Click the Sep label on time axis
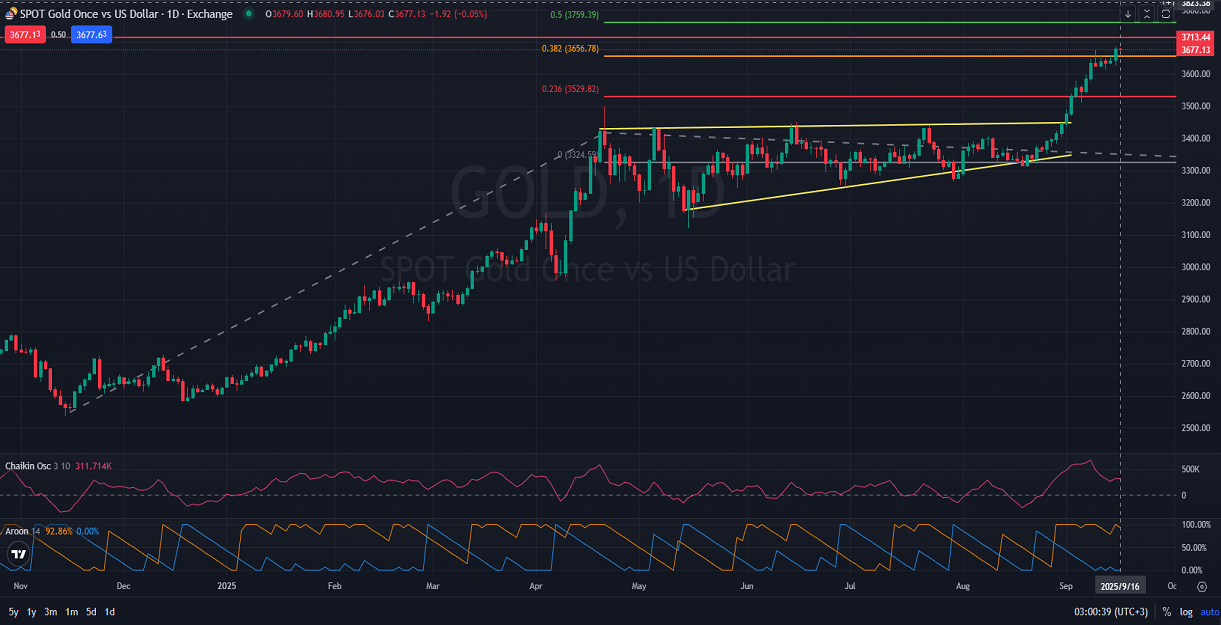This screenshot has width=1221, height=625. [x=1065, y=587]
